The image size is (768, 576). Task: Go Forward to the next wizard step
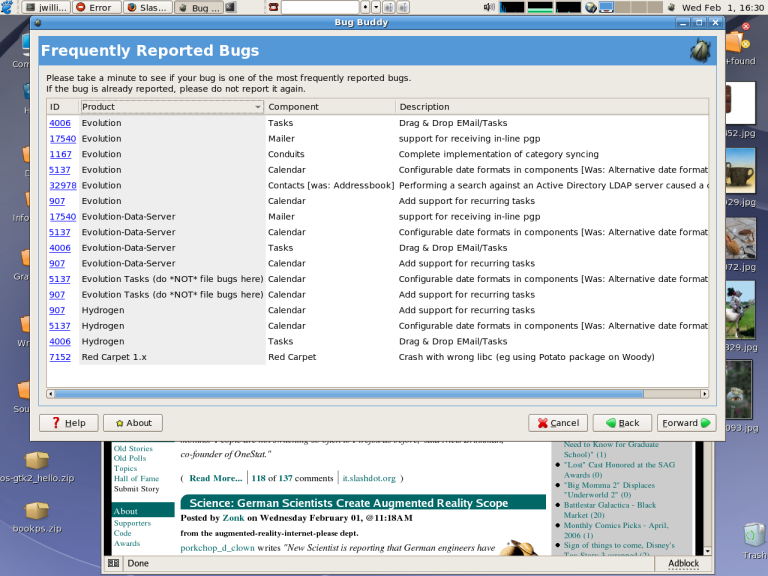click(x=686, y=423)
